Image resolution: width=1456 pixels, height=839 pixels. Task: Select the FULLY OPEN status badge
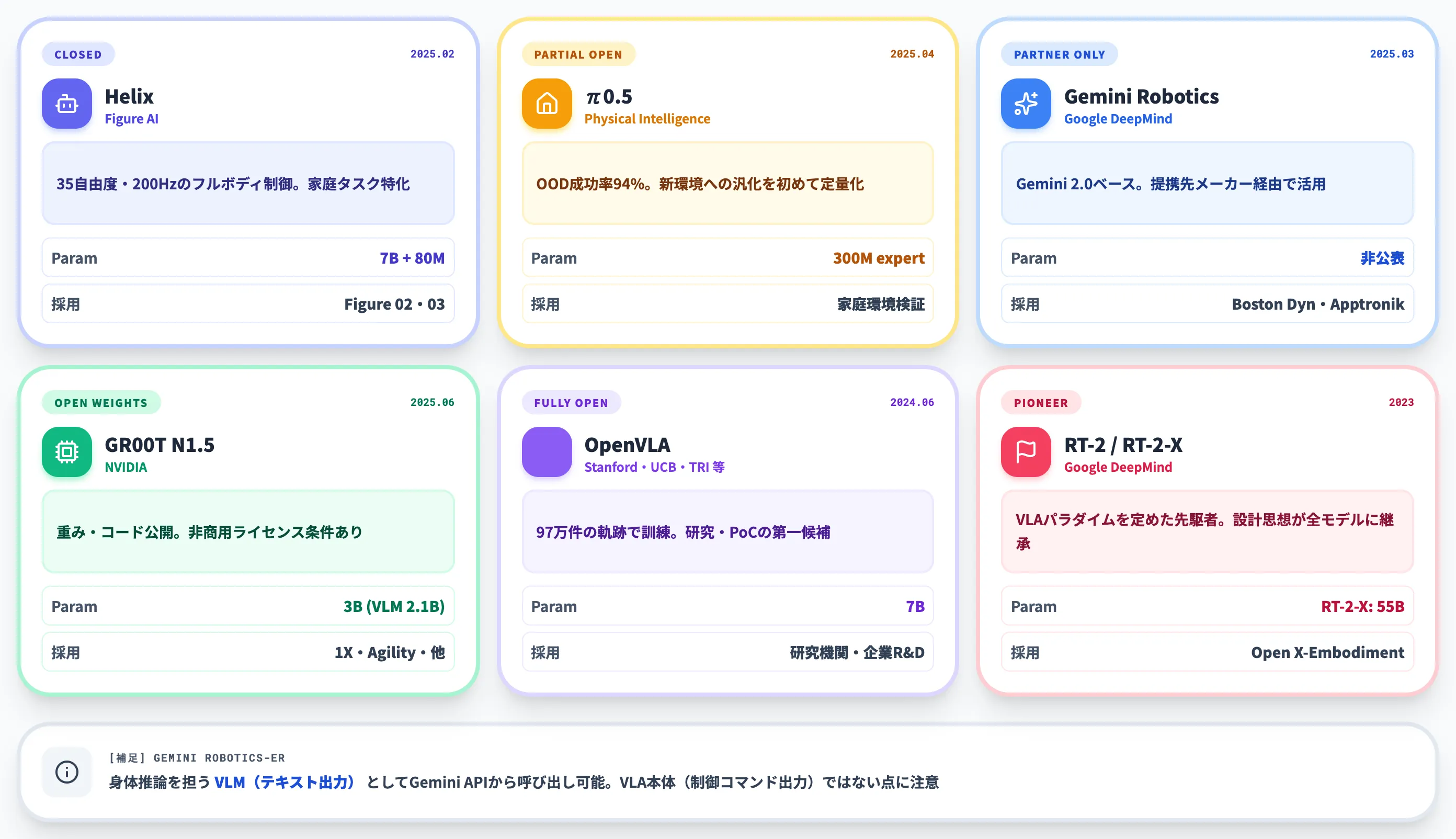(571, 403)
